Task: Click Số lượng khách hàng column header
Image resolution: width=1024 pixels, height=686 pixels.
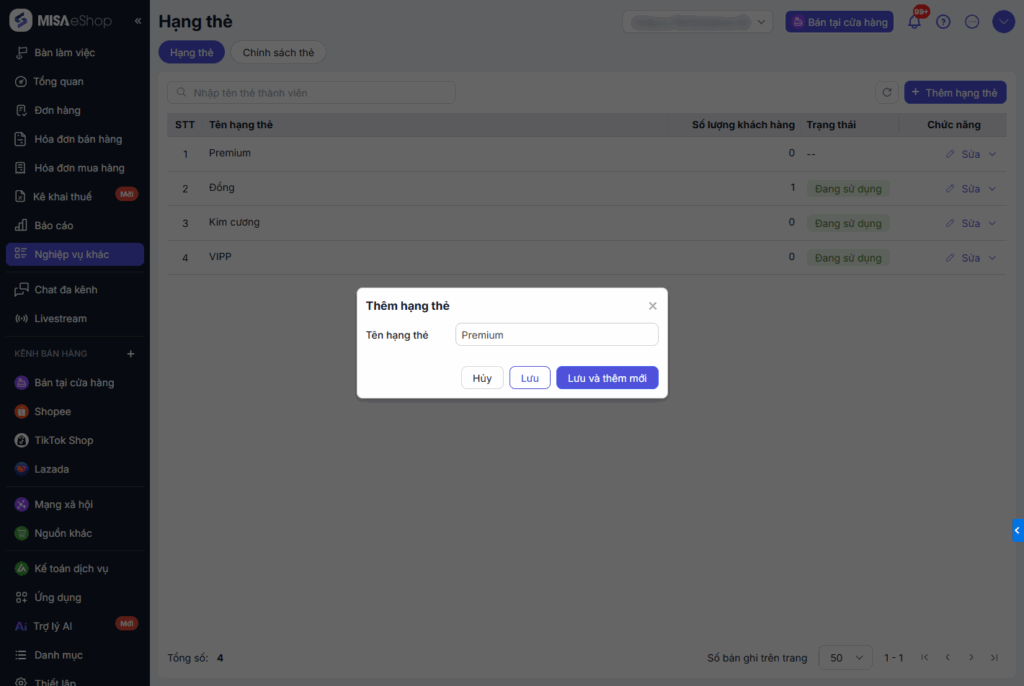Action: [743, 125]
